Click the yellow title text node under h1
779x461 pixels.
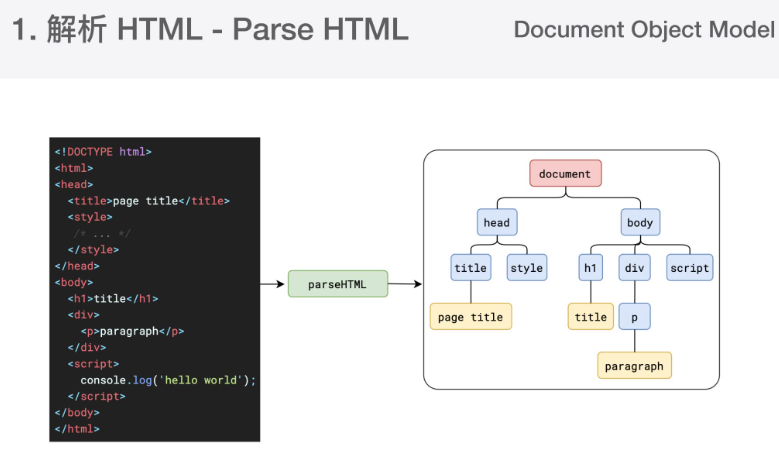[590, 317]
